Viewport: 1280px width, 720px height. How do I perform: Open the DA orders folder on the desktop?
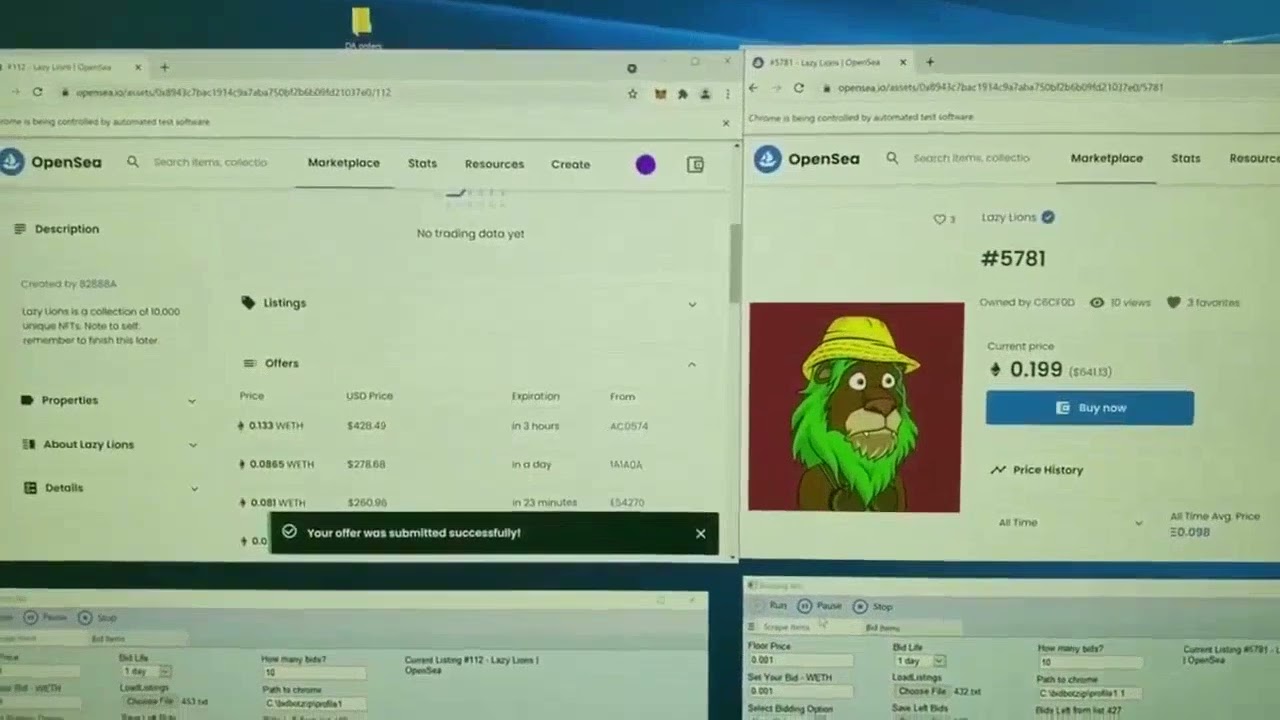362,27
